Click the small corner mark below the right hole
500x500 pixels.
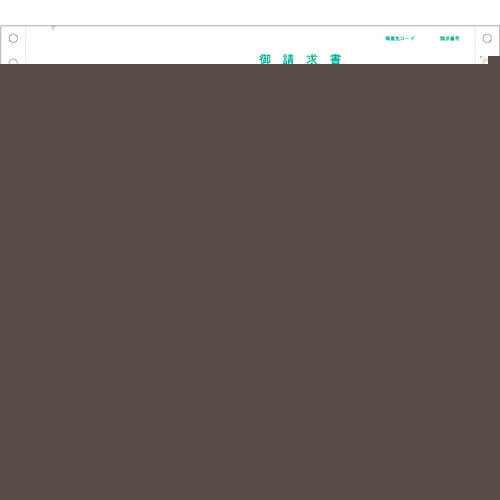coord(483,59)
